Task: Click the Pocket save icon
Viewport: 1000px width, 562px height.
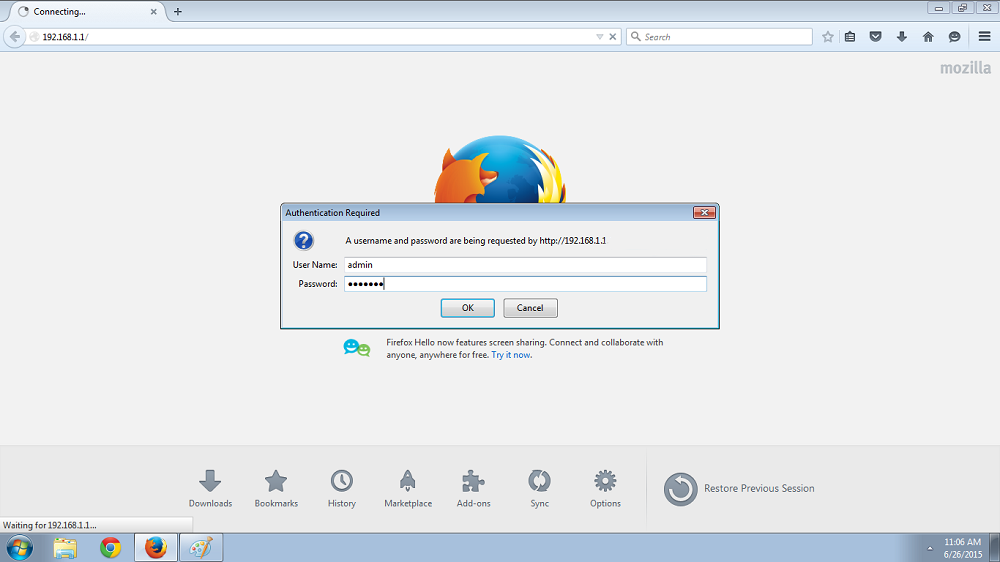Action: pos(875,37)
